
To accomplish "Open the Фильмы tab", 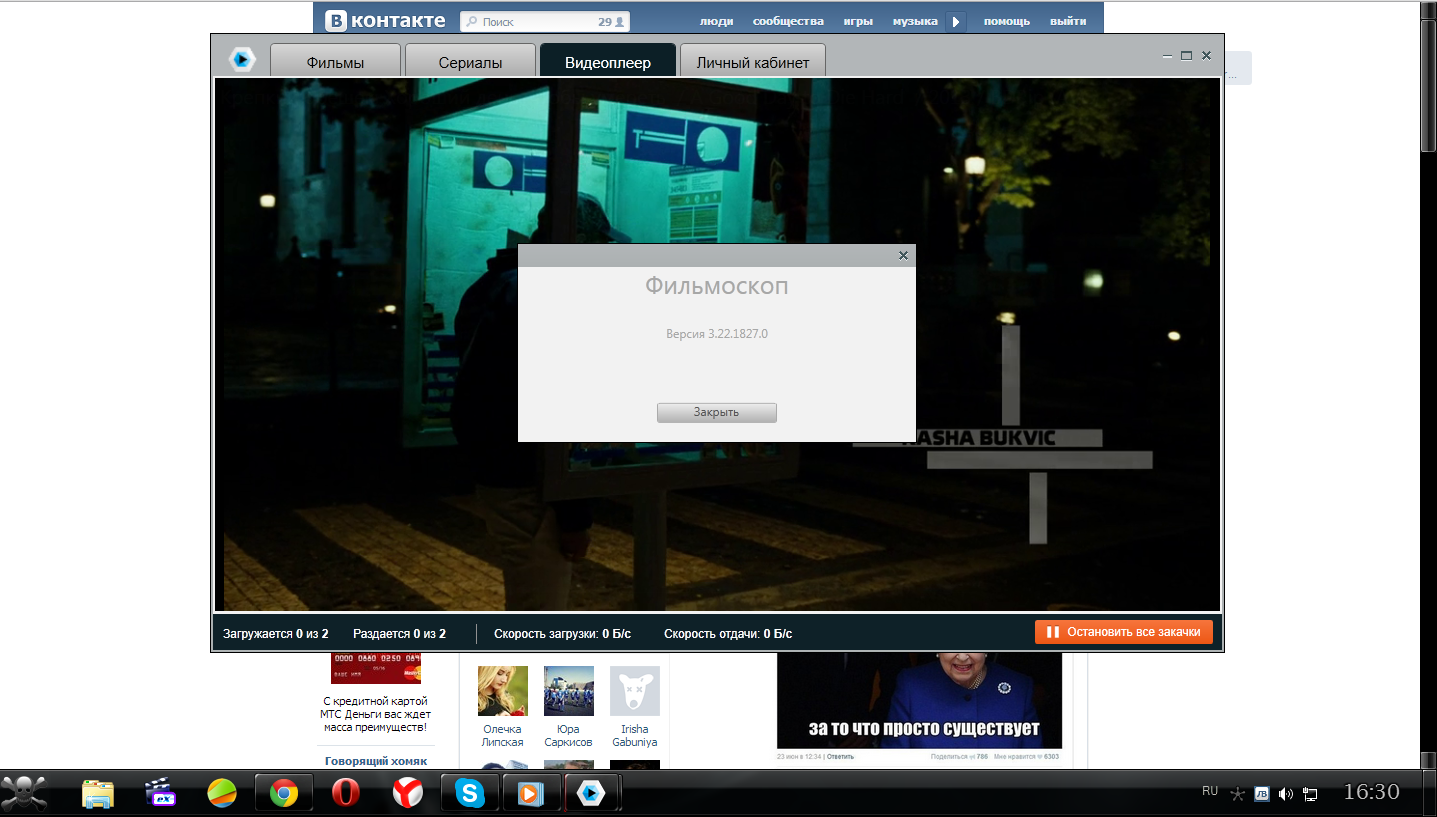I will coord(335,62).
